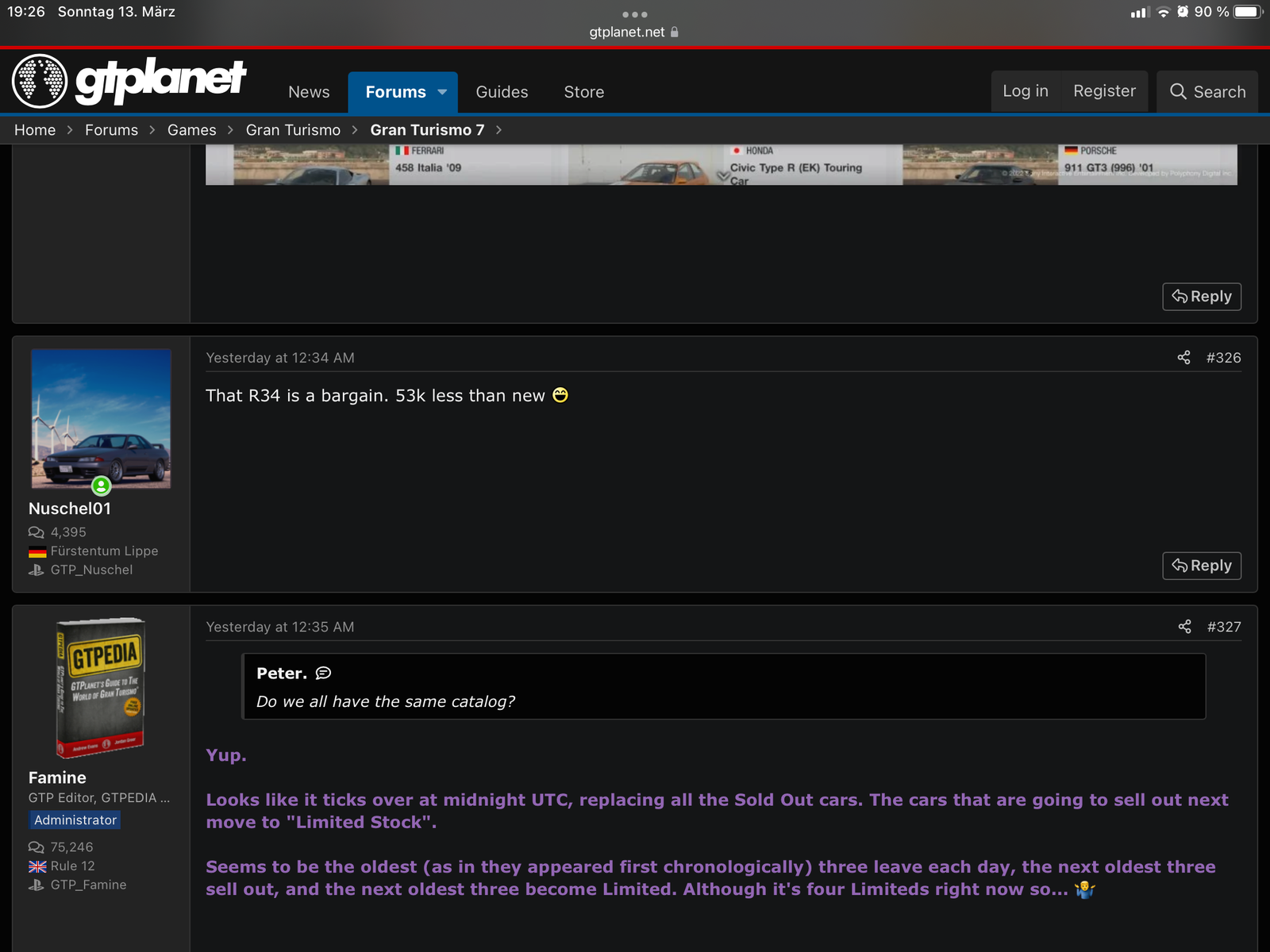Click timestamp Yesterday at 12:35 AM
Image resolution: width=1270 pixels, height=952 pixels.
[x=280, y=627]
